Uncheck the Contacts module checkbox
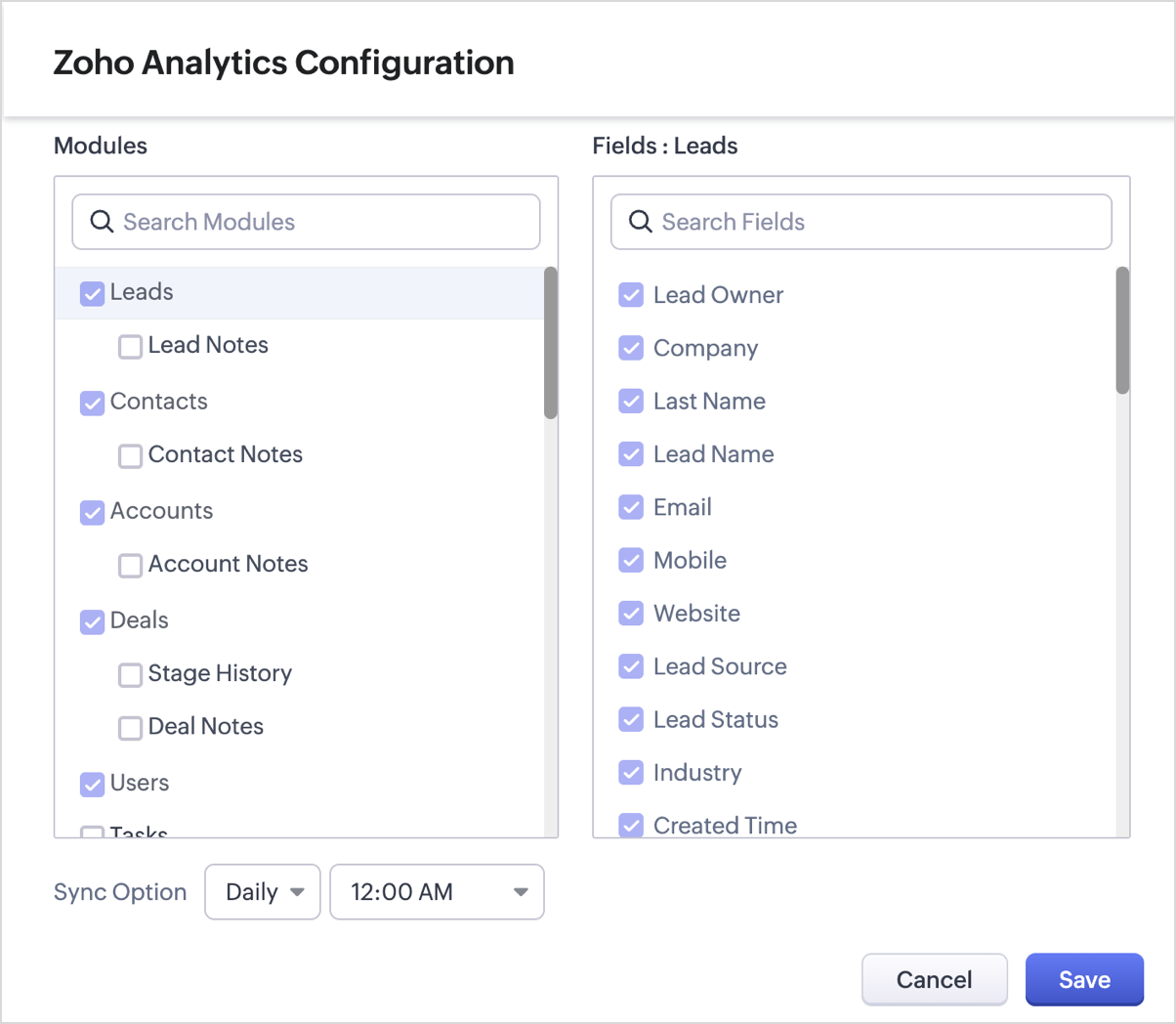 pyautogui.click(x=93, y=403)
